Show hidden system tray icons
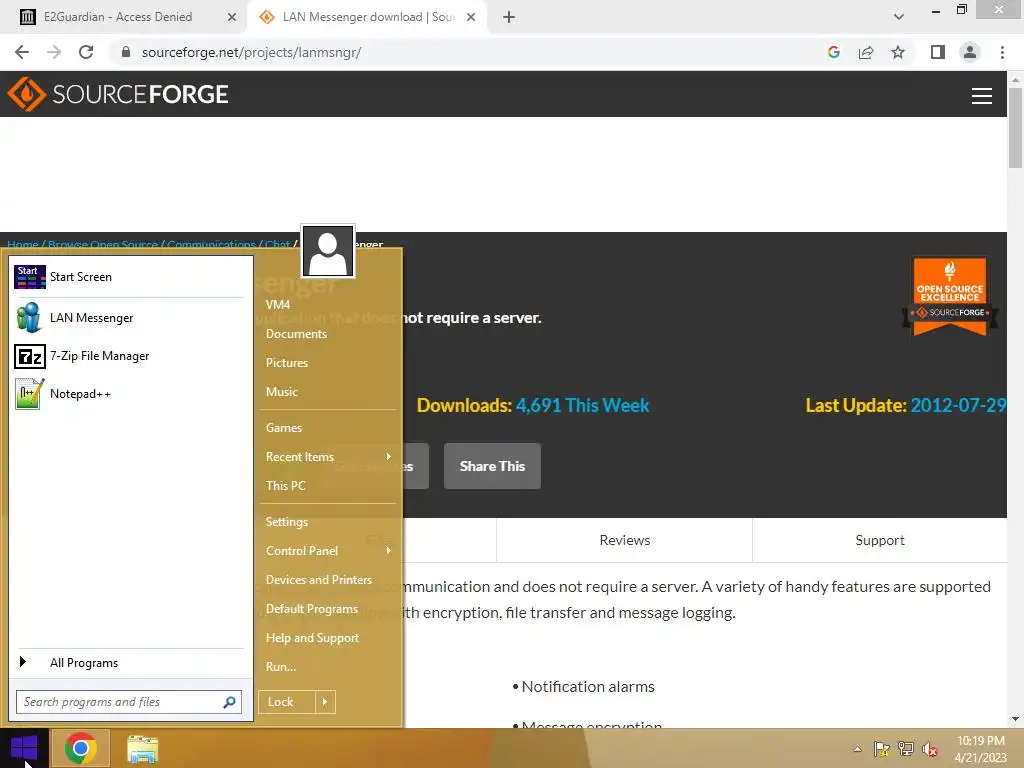1024x768 pixels. point(857,749)
